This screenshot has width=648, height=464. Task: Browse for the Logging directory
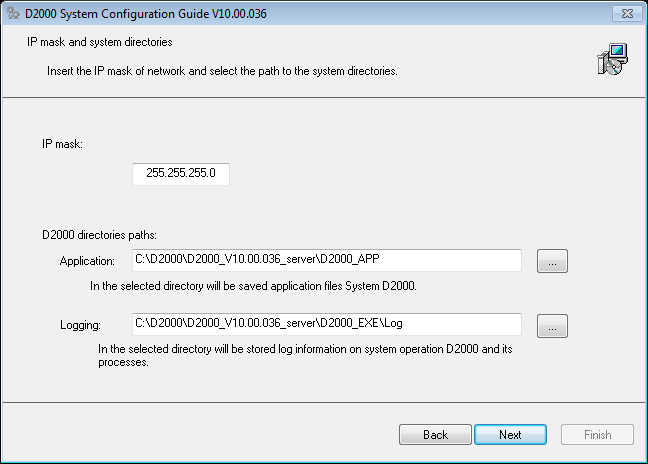point(553,325)
